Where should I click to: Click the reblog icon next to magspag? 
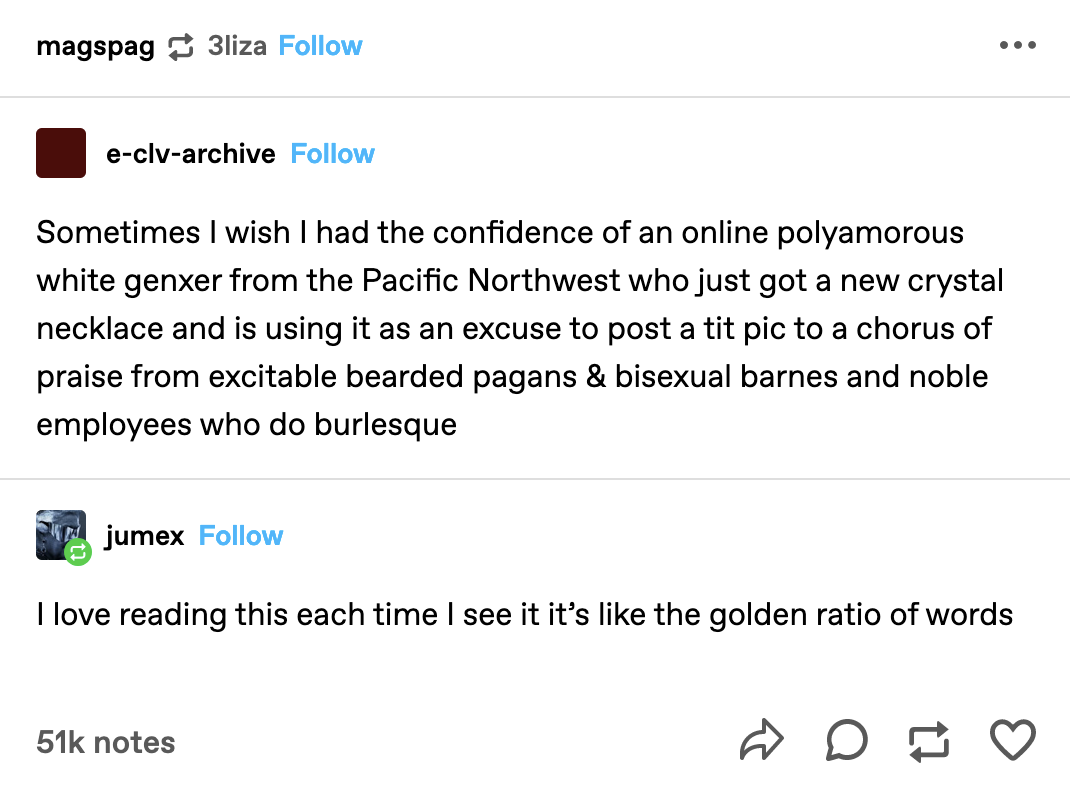181,46
